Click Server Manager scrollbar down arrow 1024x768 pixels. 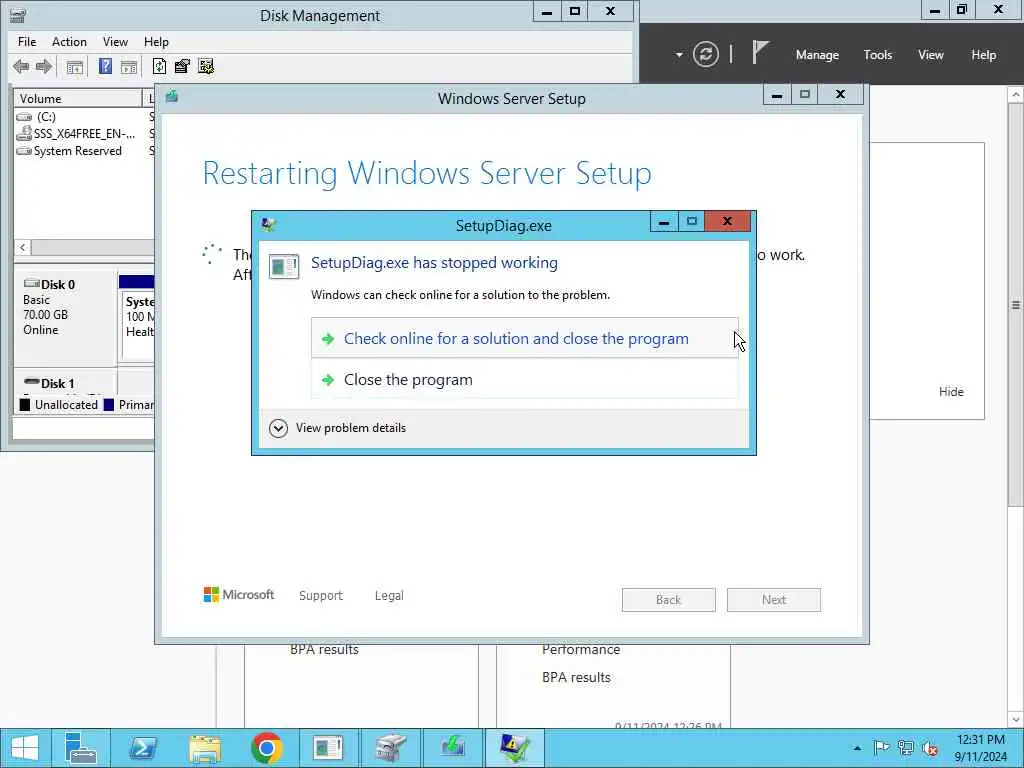coord(1016,719)
